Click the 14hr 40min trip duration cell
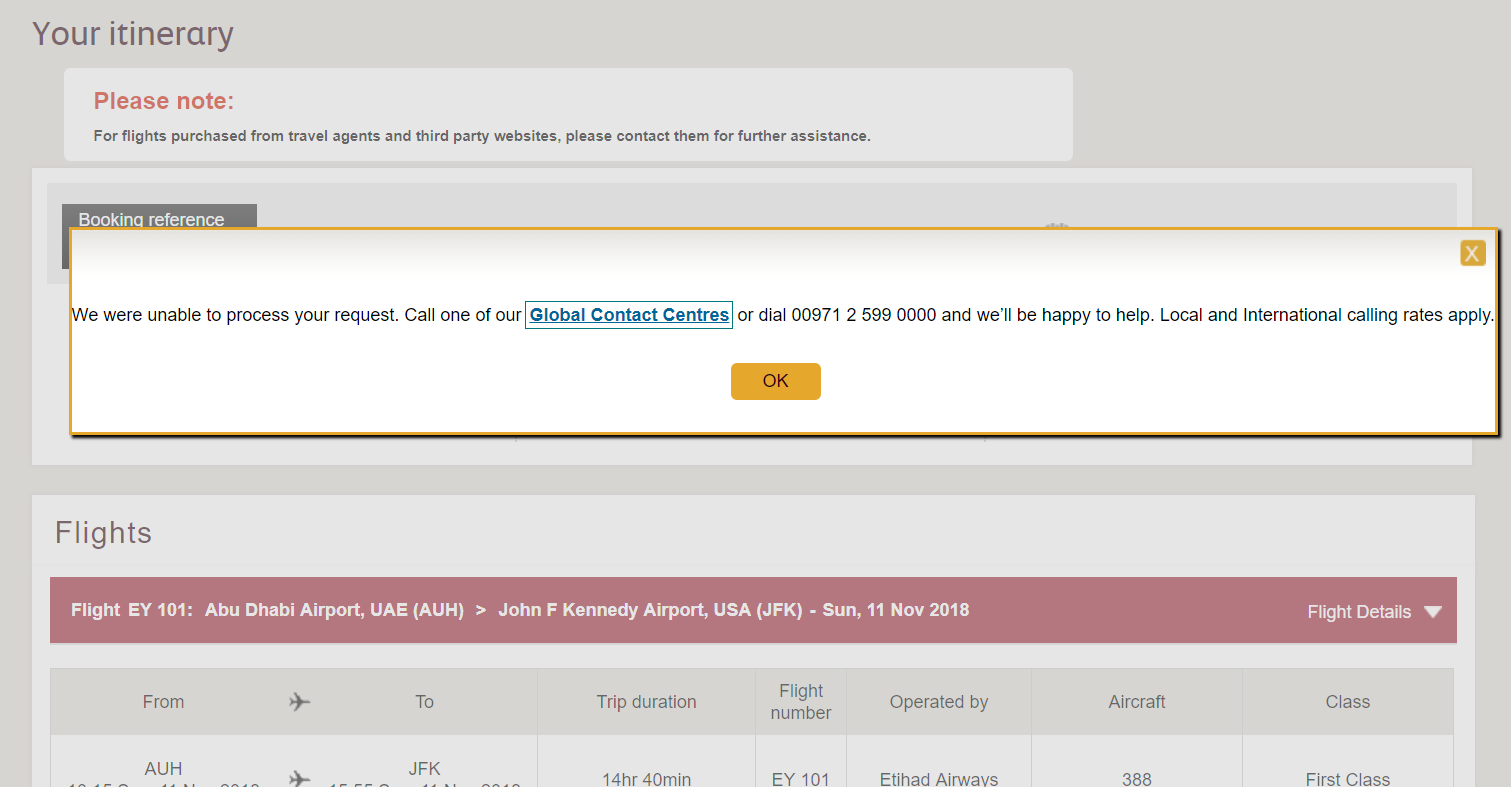The width and height of the screenshot is (1511, 787). tap(646, 778)
